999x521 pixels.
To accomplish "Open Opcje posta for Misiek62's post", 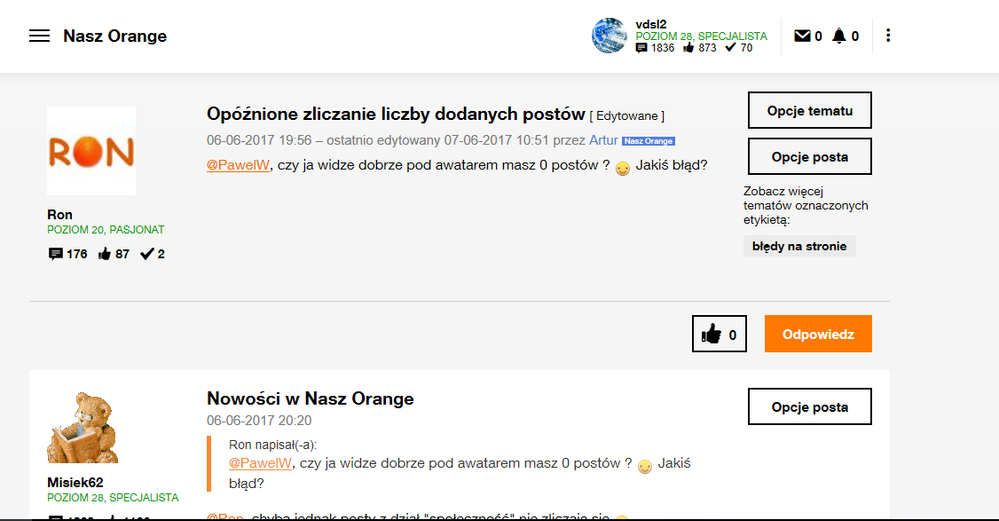I will [x=810, y=406].
